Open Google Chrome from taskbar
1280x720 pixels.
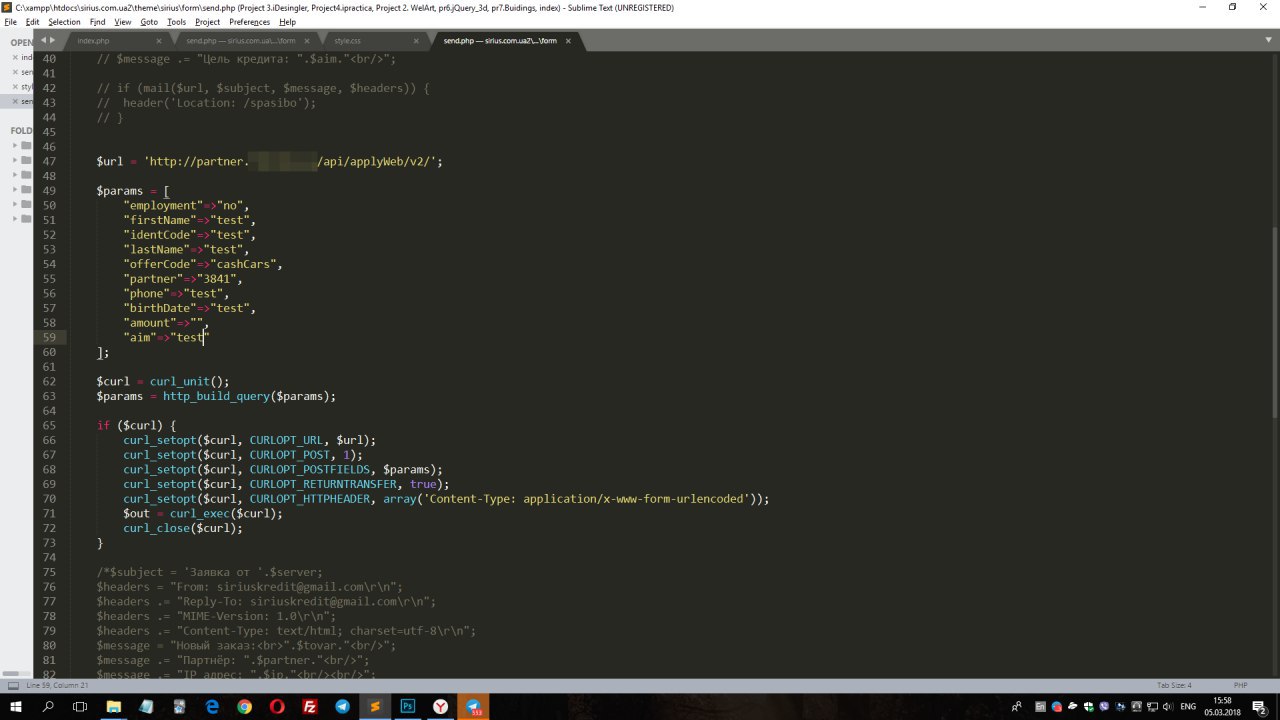pyautogui.click(x=244, y=706)
